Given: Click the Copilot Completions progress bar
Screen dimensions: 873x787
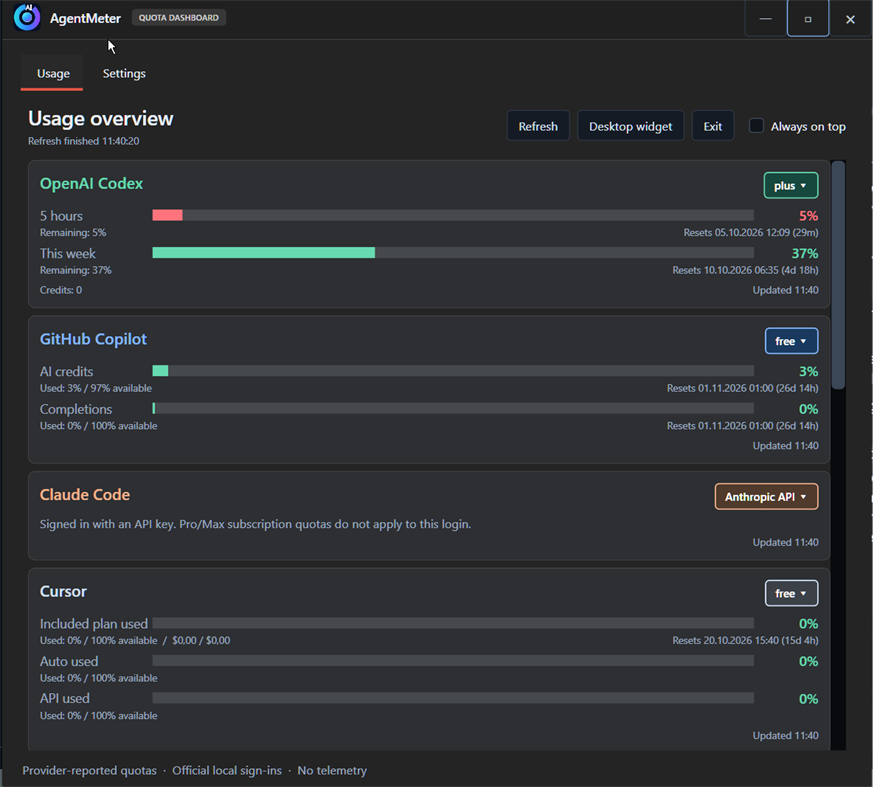Looking at the screenshot, I should pyautogui.click(x=453, y=409).
